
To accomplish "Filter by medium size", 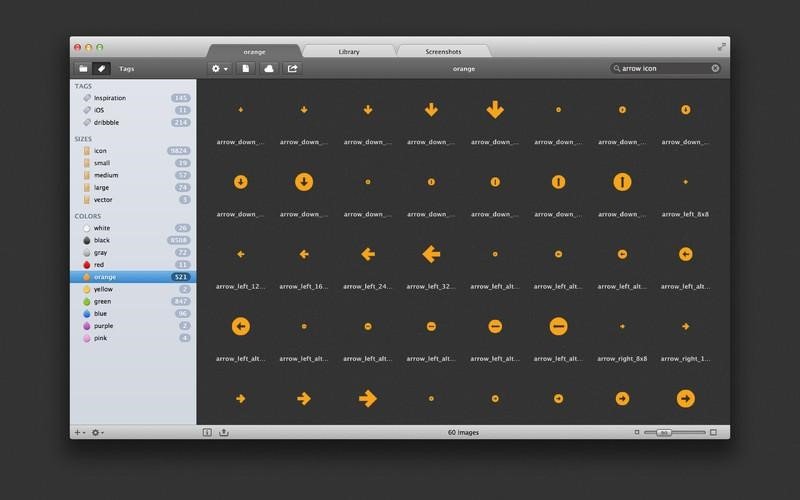I will point(133,175).
